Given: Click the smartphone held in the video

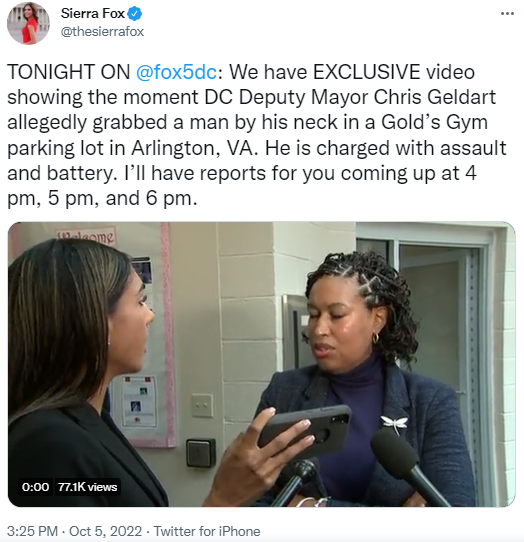Looking at the screenshot, I should 305,431.
